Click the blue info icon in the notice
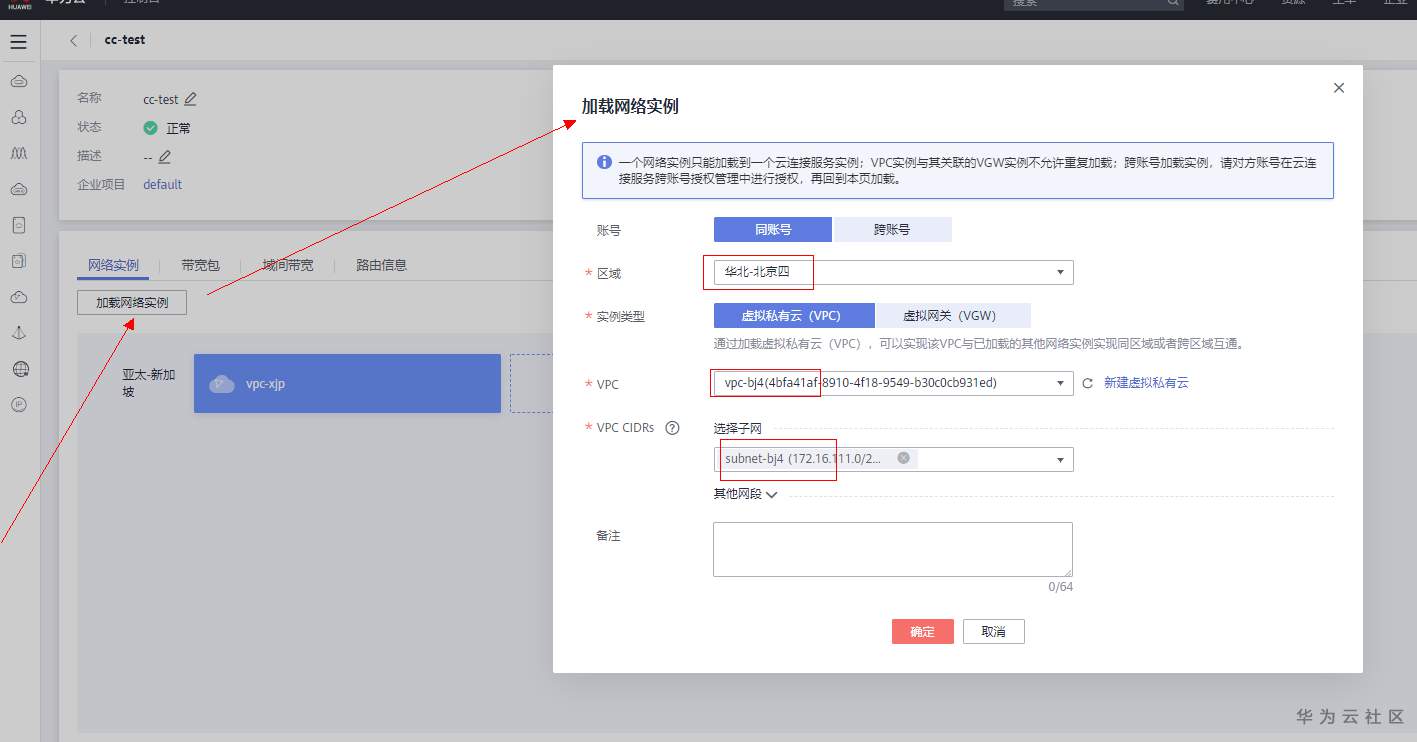The height and width of the screenshot is (742, 1417). pos(604,162)
